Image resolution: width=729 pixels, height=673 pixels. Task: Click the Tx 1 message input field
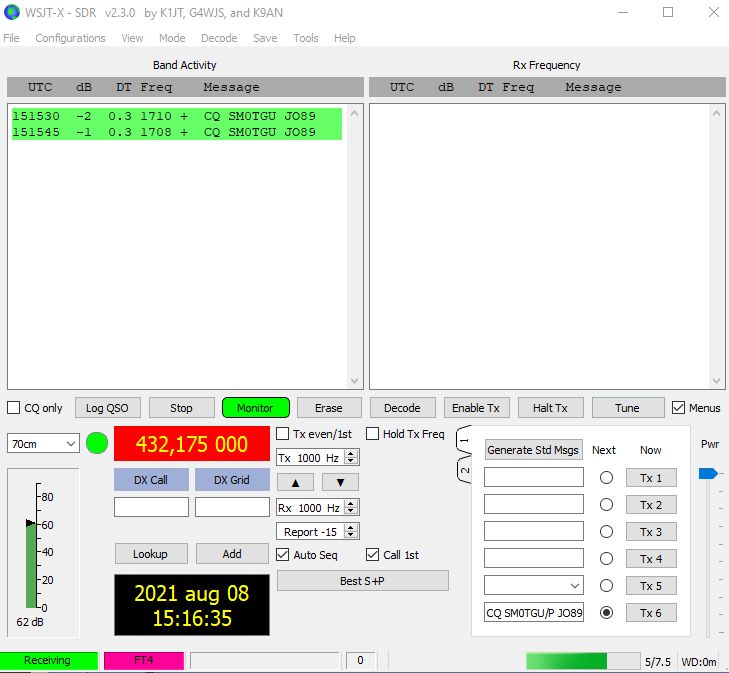(x=534, y=477)
